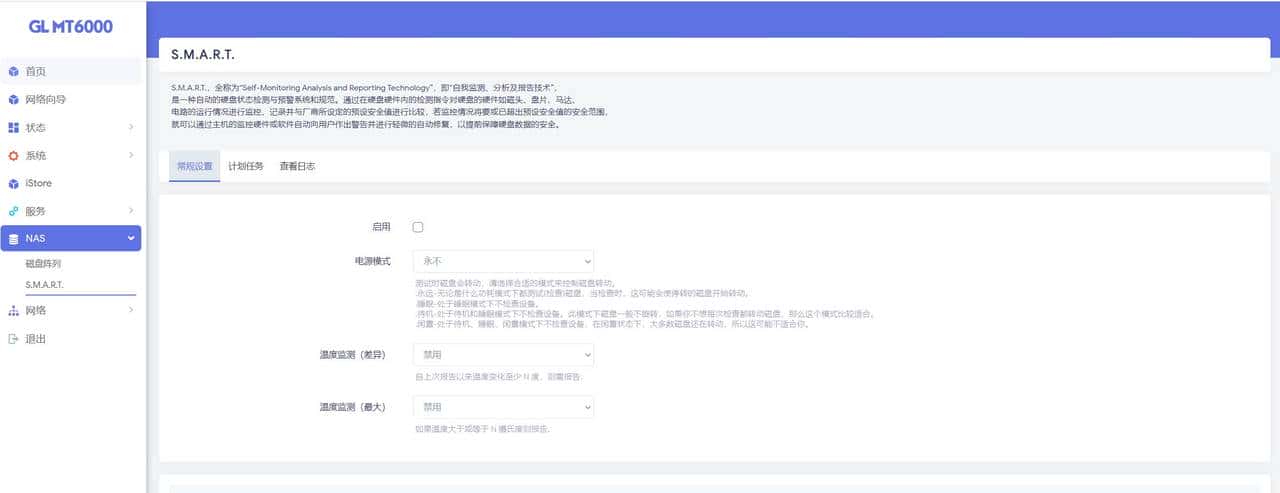
Task: Expand the 网络 menu chevron
Action: tap(131, 311)
